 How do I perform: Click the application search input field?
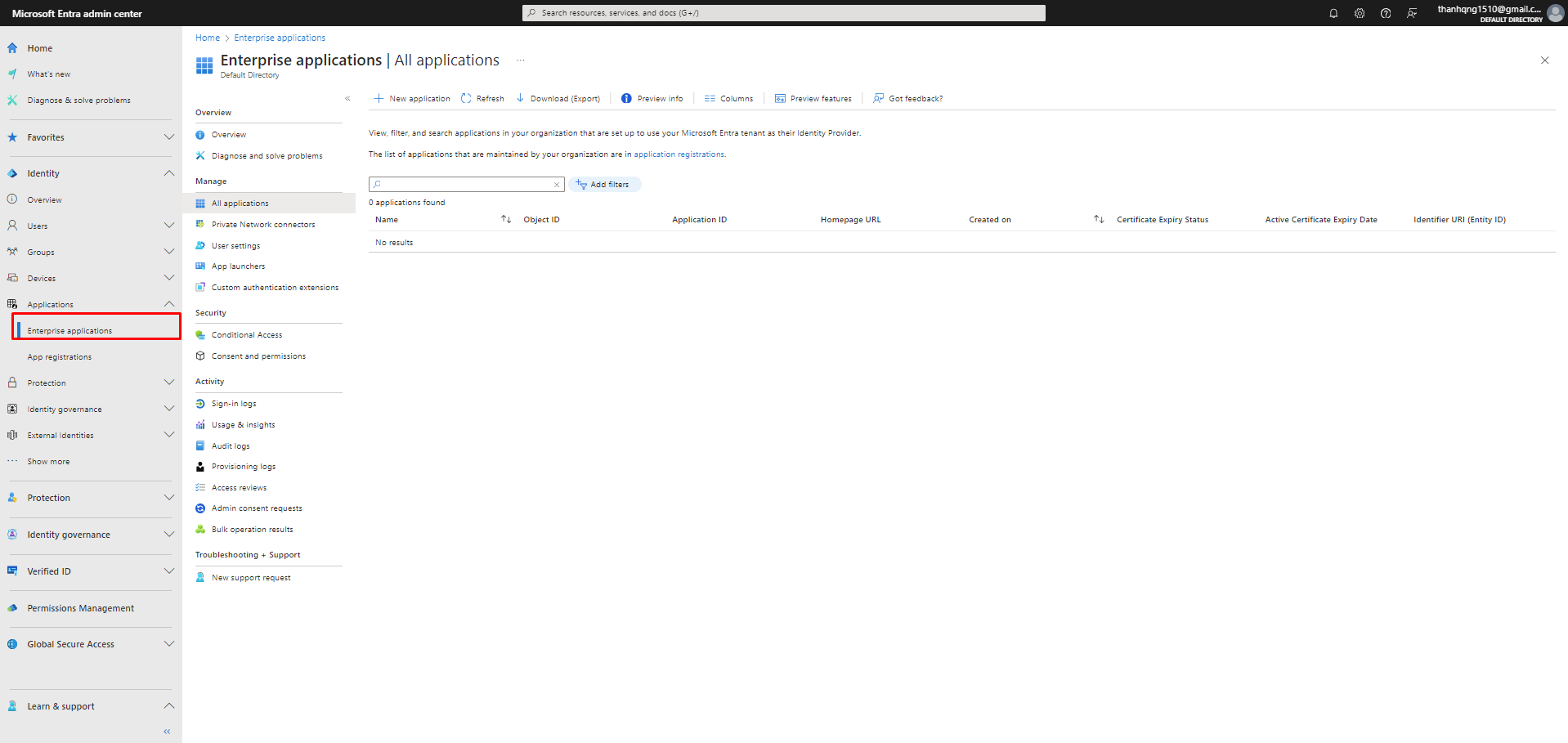click(x=466, y=185)
